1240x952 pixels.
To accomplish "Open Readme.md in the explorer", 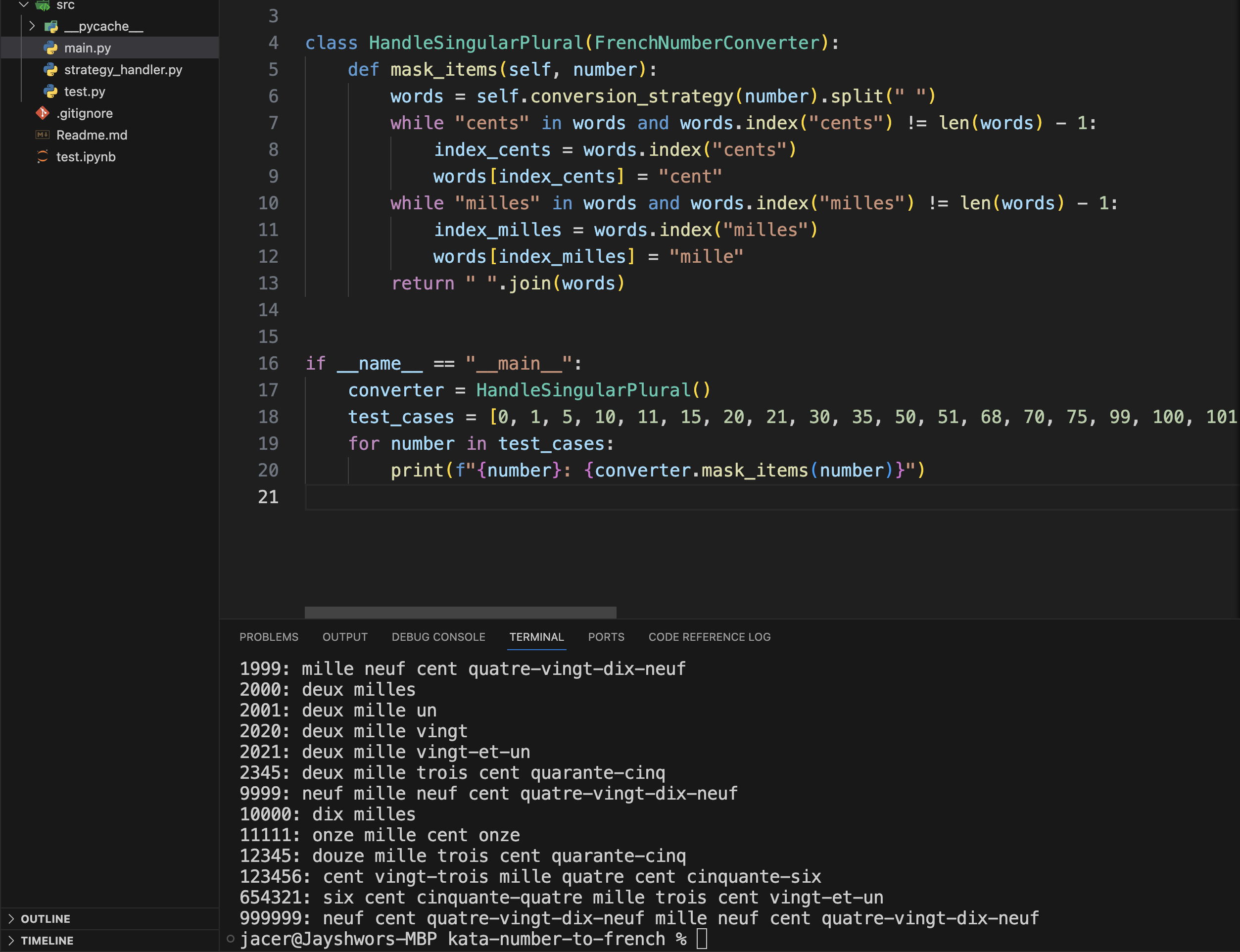I will click(x=92, y=135).
